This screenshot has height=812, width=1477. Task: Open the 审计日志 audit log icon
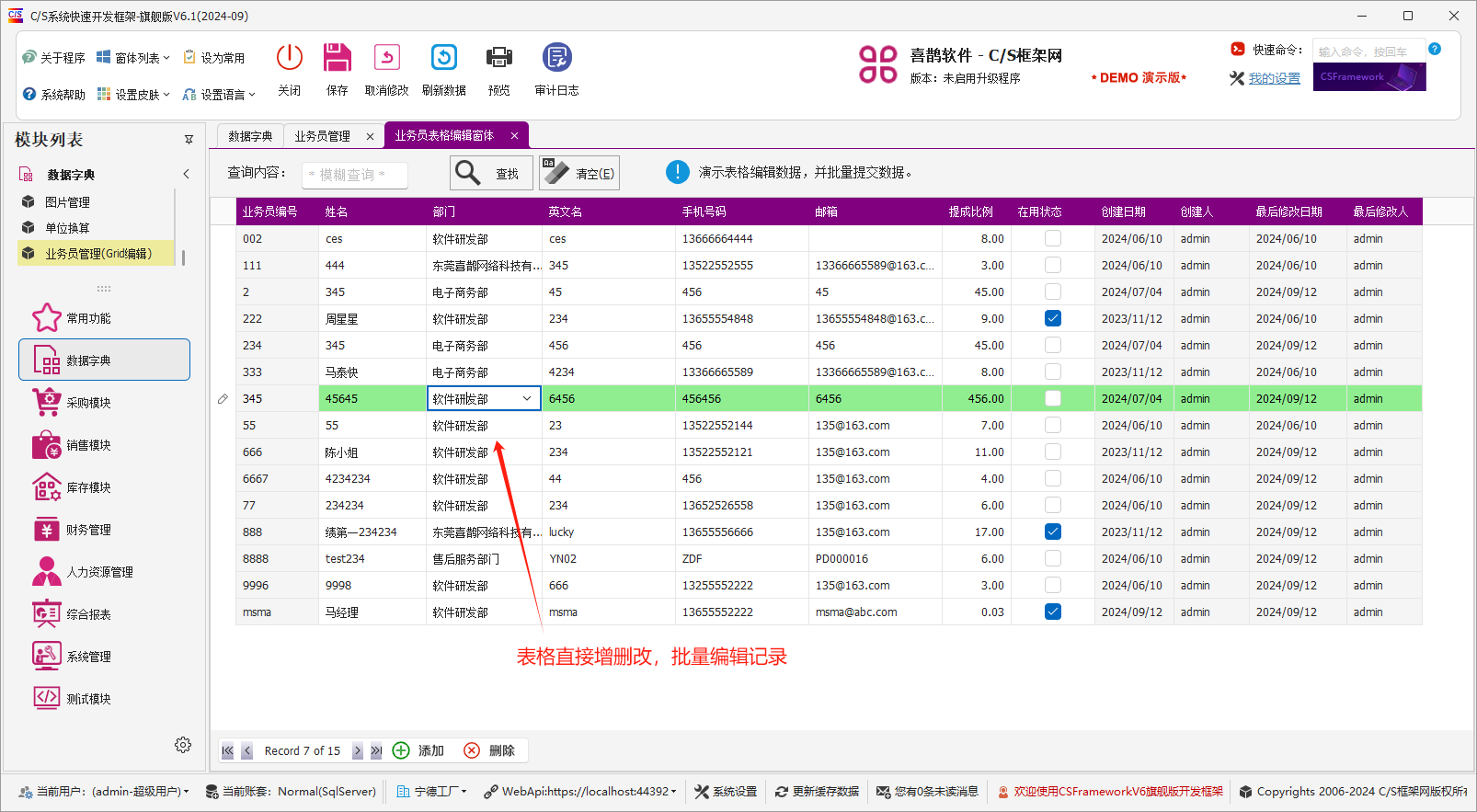coord(557,58)
